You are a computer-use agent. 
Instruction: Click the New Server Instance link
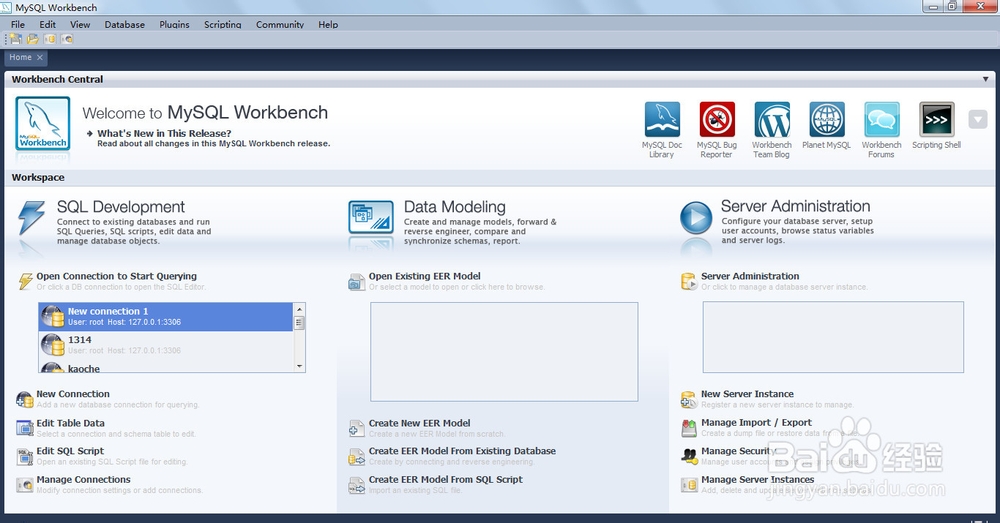tap(747, 394)
